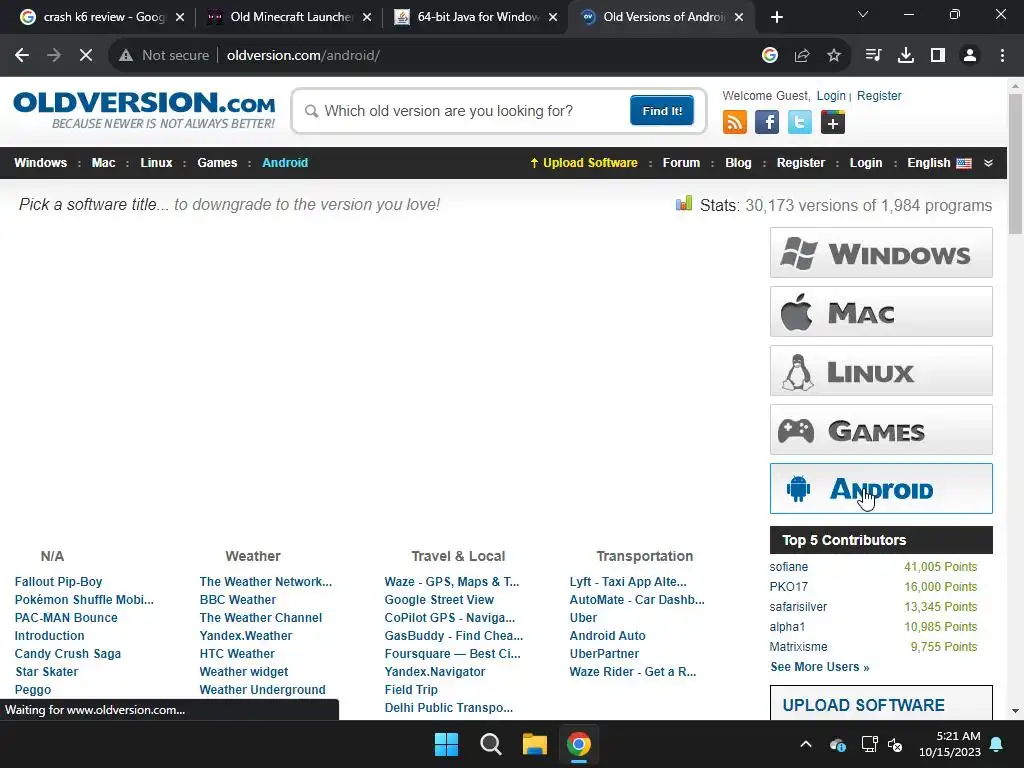The image size is (1024, 768).
Task: Switch to the Old Minecraft Launcher tab
Action: tap(289, 17)
